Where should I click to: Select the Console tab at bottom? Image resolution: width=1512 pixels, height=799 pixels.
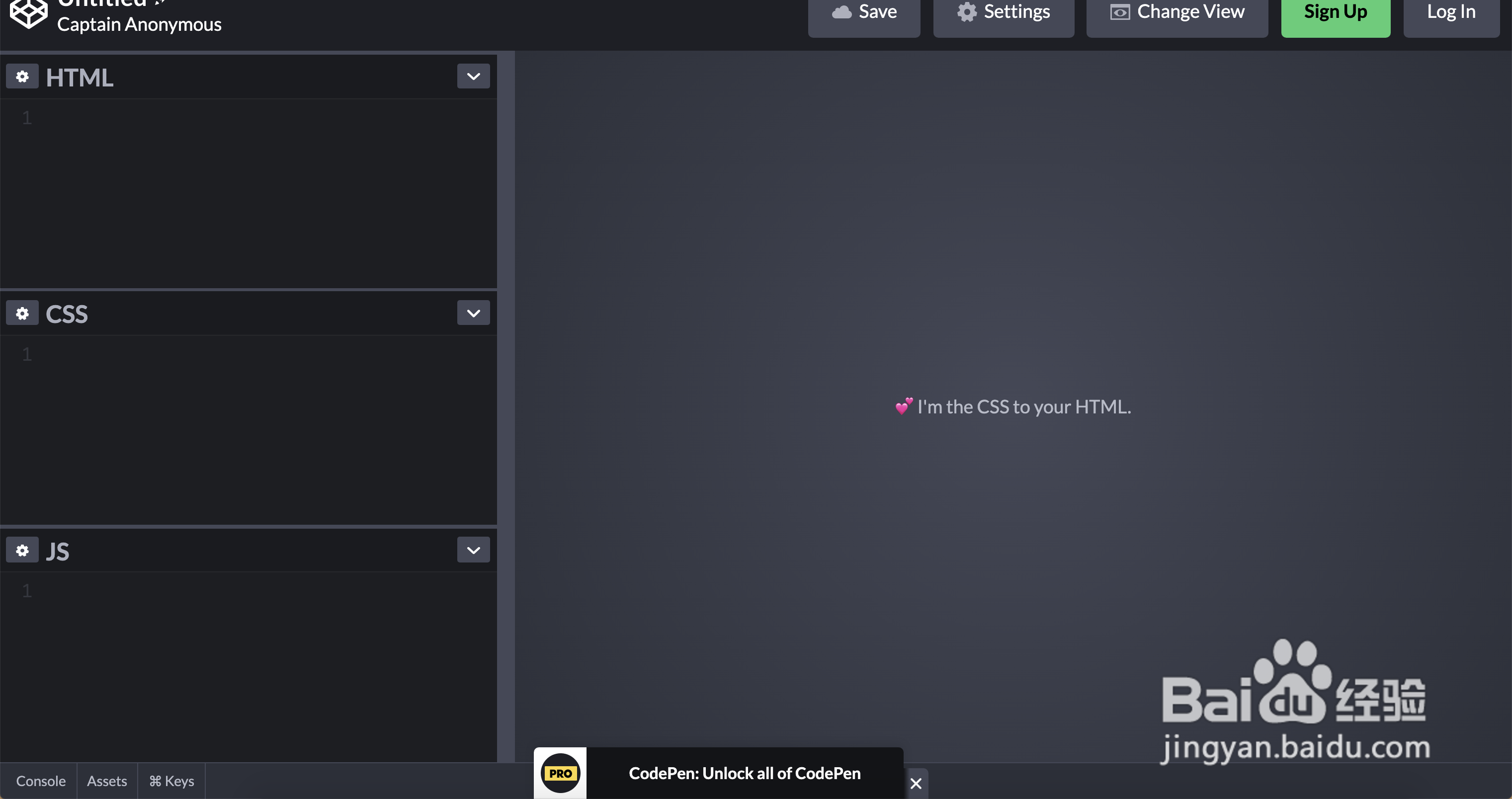[x=40, y=780]
